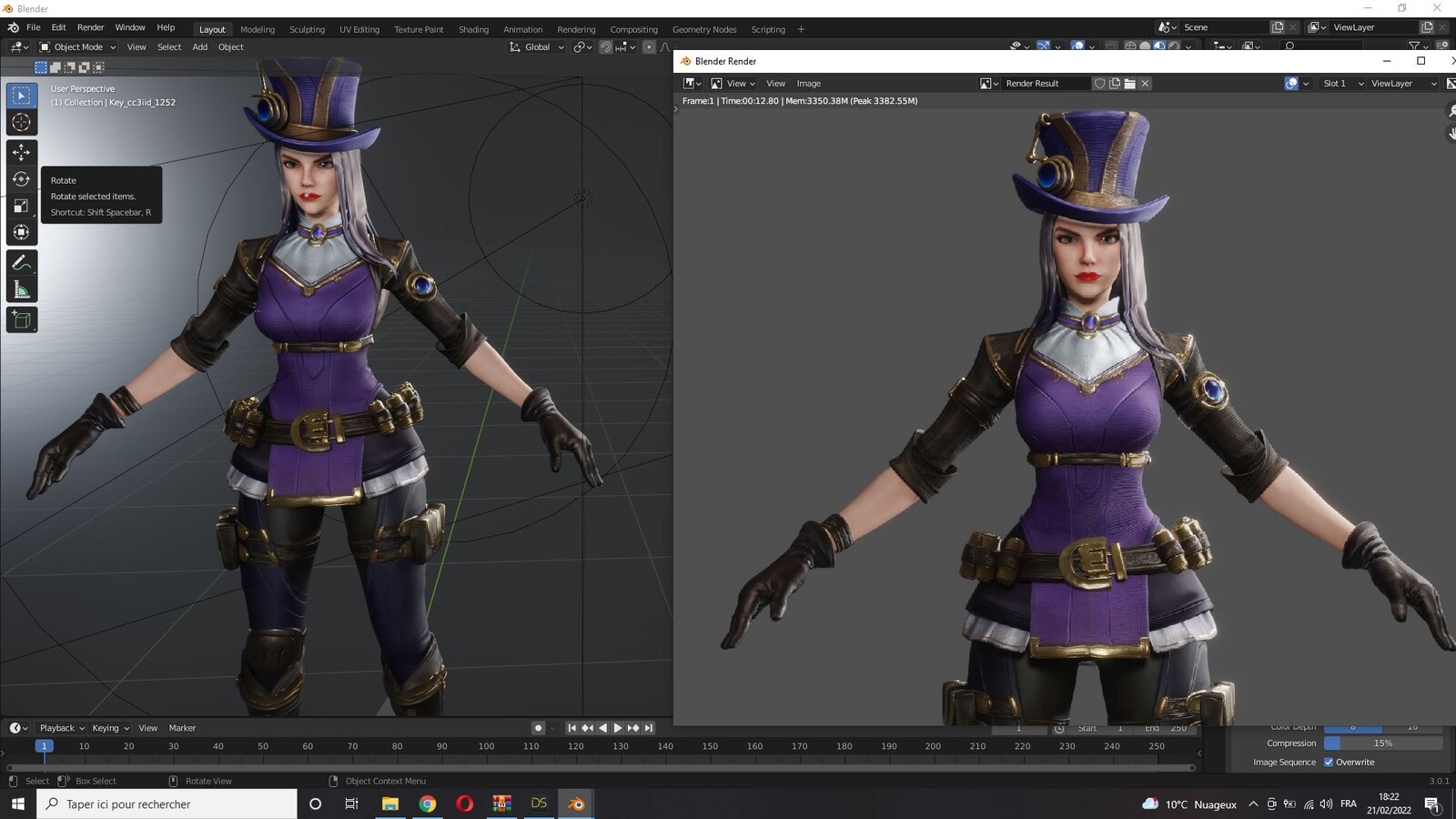Select the Cursor tool in the toolbar
The width and height of the screenshot is (1456, 819).
(x=22, y=122)
